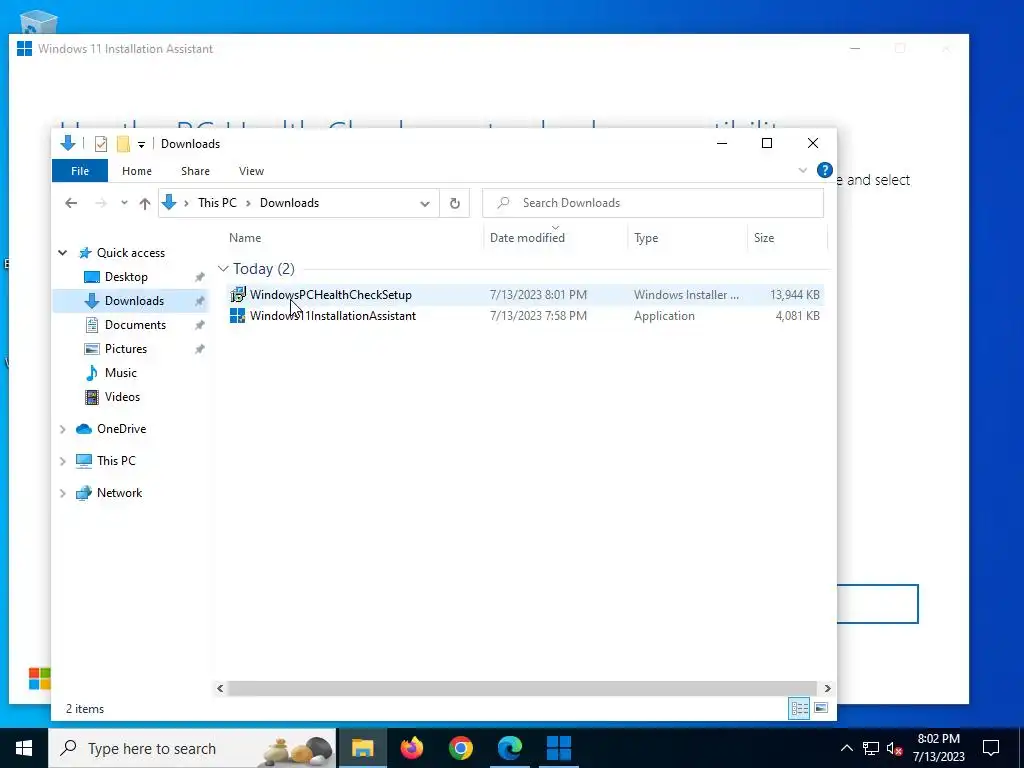Expand the ribbon with the chevron
Viewport: 1024px width, 768px height.
pos(802,170)
